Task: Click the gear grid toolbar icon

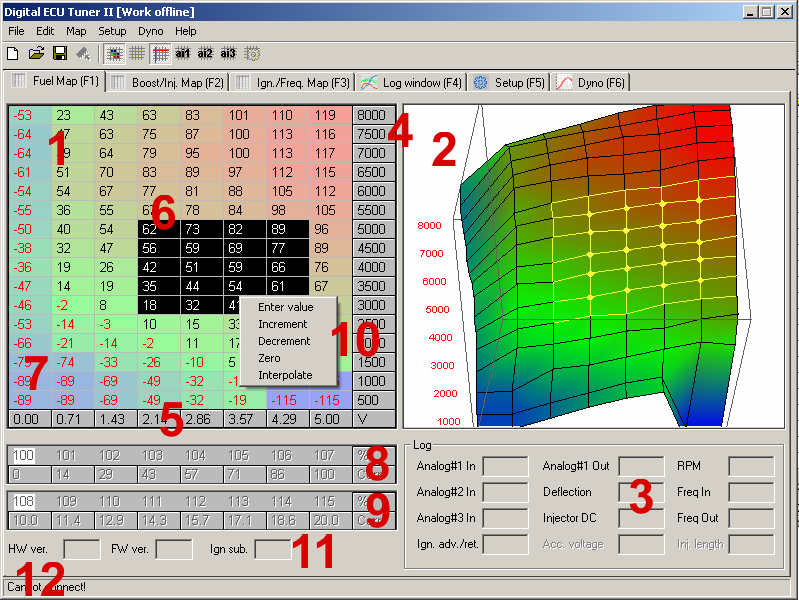Action: click(252, 54)
